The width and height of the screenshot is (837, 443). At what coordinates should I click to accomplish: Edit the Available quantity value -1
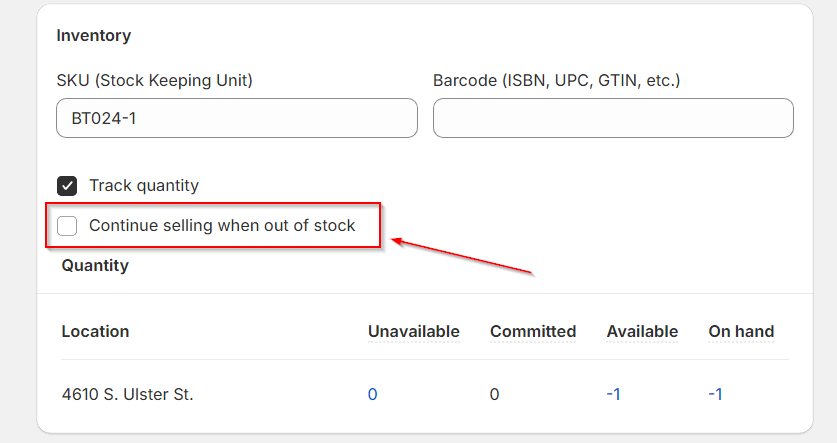(x=613, y=394)
